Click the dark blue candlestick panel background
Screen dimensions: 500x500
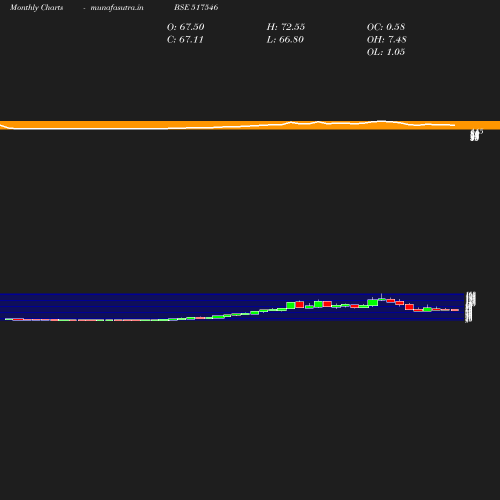click(x=232, y=307)
